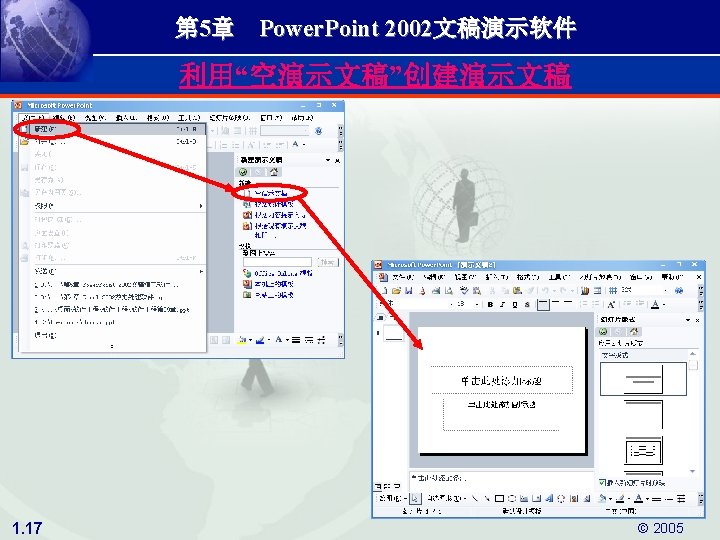Image resolution: width=720 pixels, height=540 pixels.
Task: Click green back arrow in slide layout task pane
Action: click(603, 332)
